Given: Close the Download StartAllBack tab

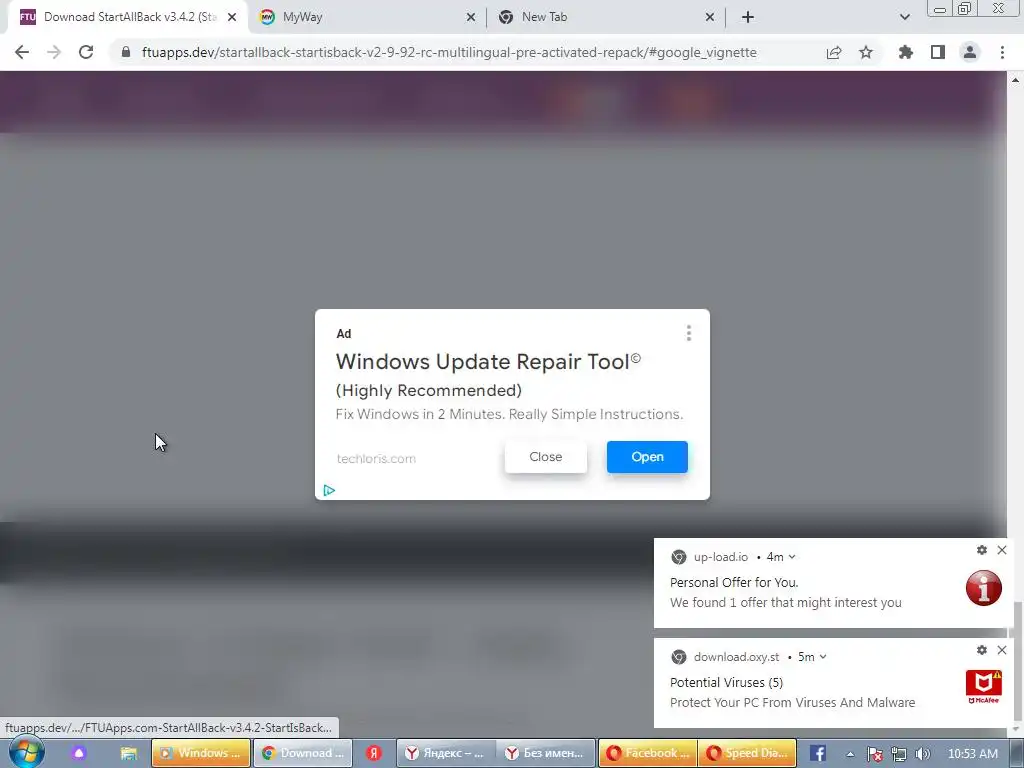Looking at the screenshot, I should [232, 18].
